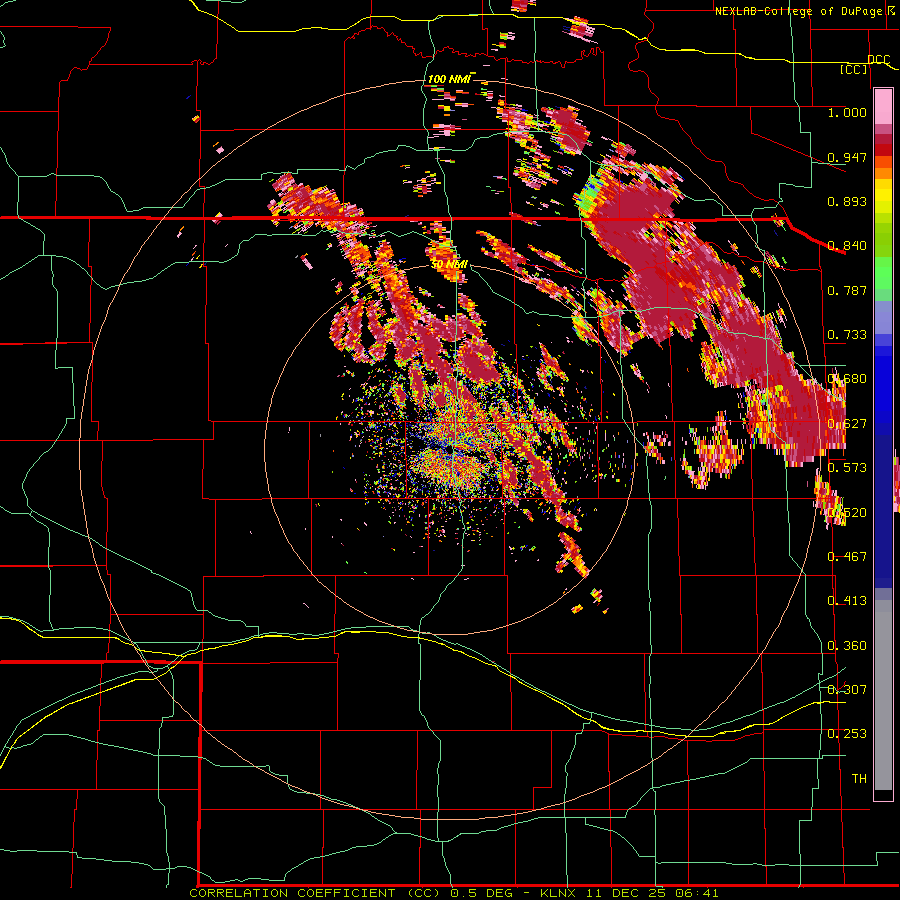900x900 pixels.
Task: Click the 0.947 scale label
Action: pyautogui.click(x=847, y=157)
